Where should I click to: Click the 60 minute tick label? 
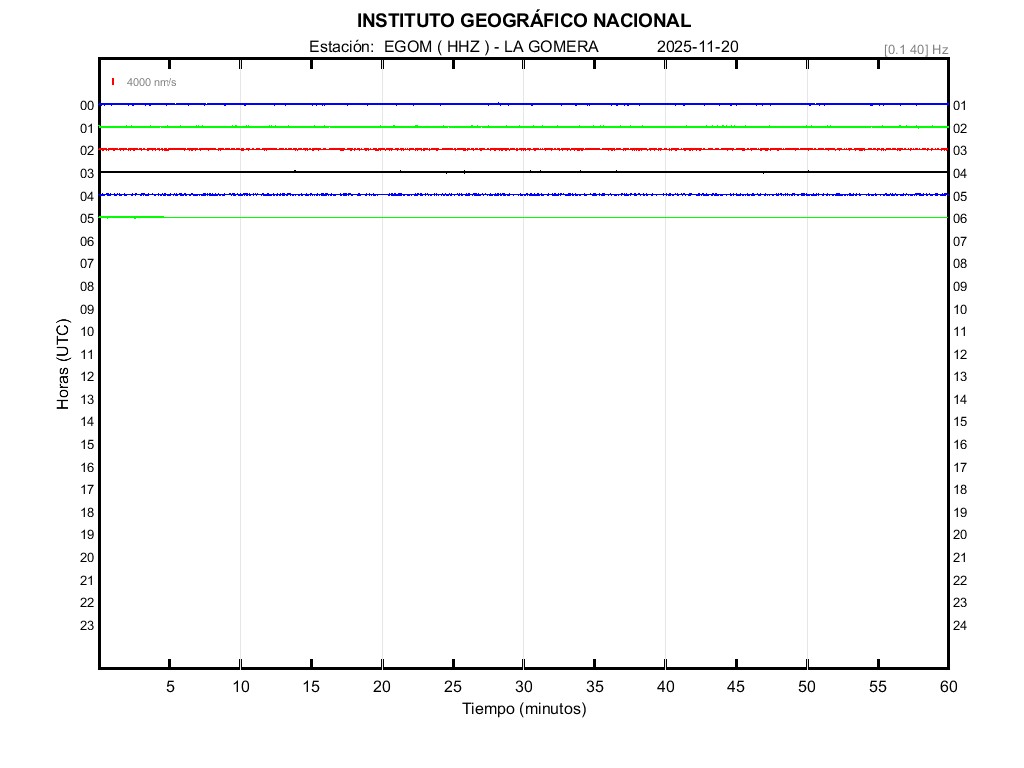point(947,687)
